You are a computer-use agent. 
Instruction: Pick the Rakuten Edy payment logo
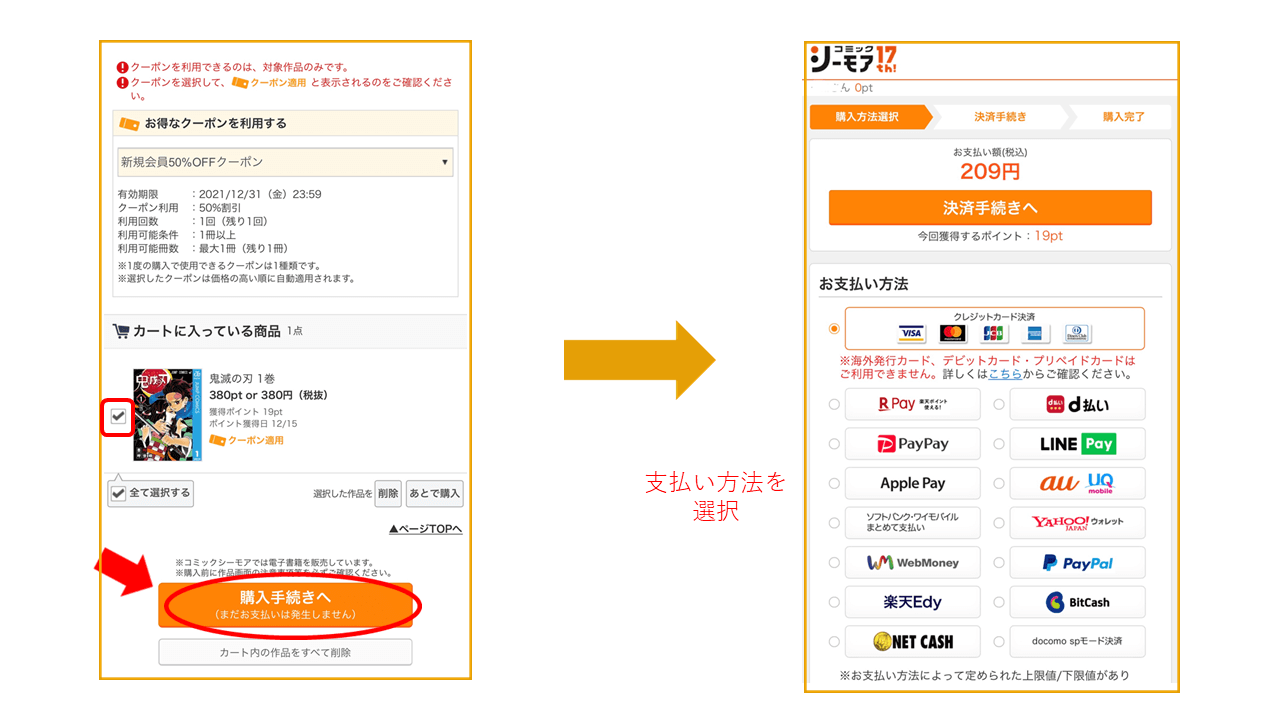point(912,602)
